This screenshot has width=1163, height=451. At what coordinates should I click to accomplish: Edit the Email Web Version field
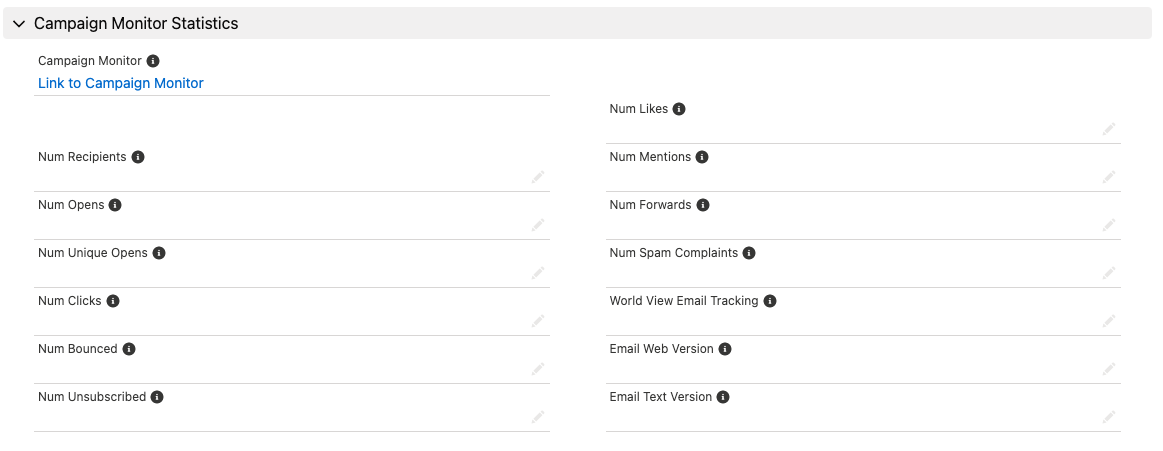[x=1109, y=369]
